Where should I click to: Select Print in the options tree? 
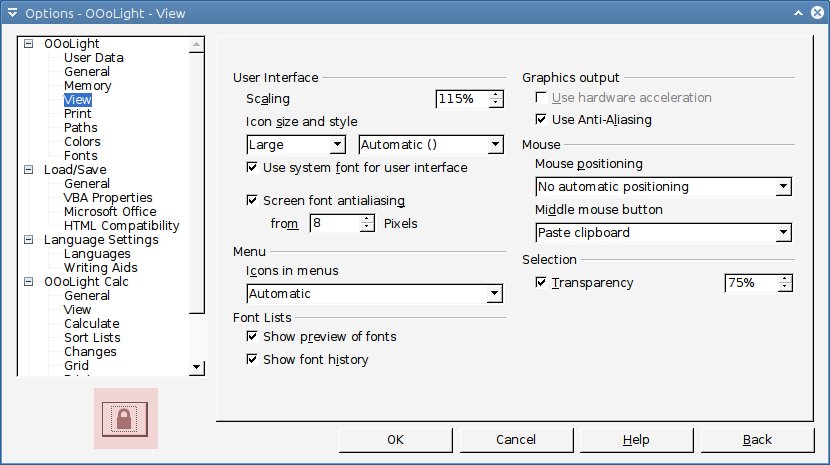tap(77, 113)
